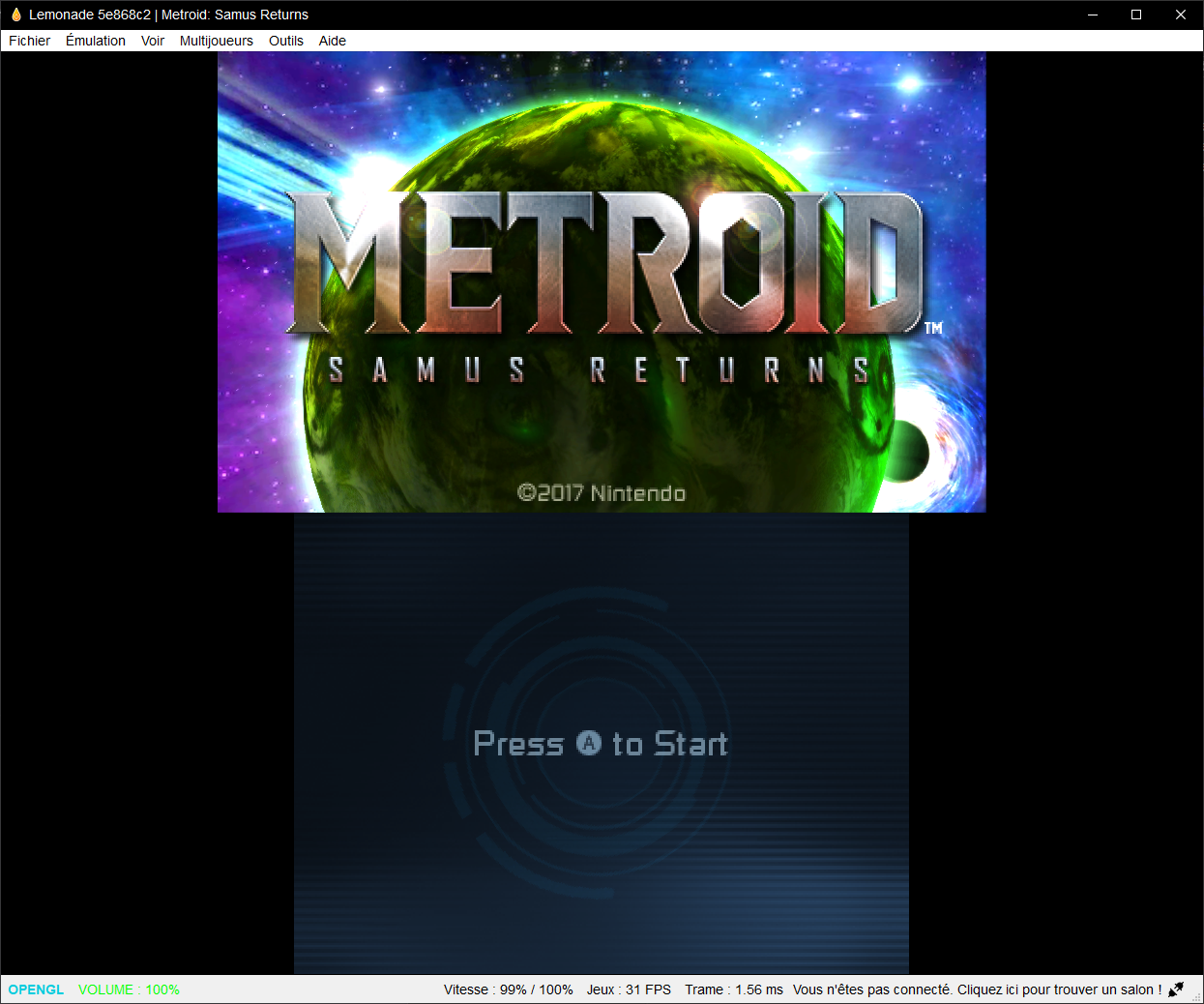Click the A button icon on lower screen
This screenshot has width=1204, height=1004.
[589, 743]
